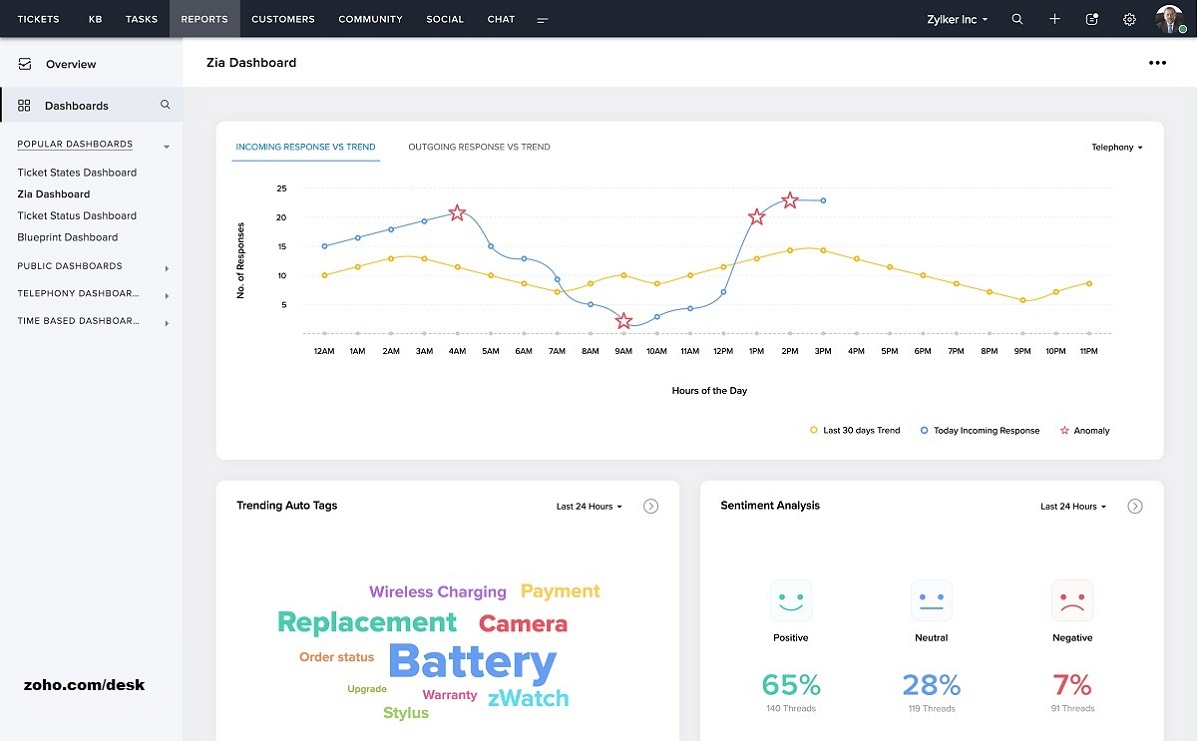The image size is (1200, 741).
Task: Open the three-dot more options menu
Action: [x=1157, y=63]
